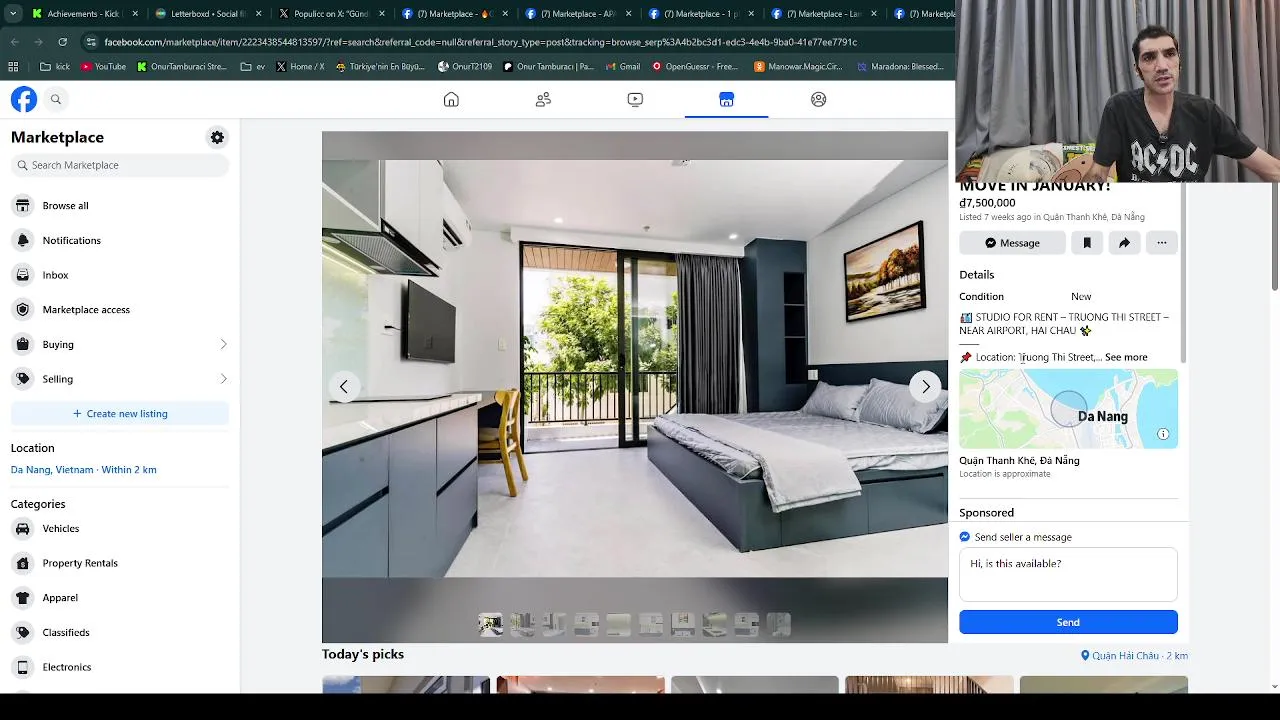Open Marketplace settings gear
This screenshot has width=1280, height=720.
click(217, 137)
